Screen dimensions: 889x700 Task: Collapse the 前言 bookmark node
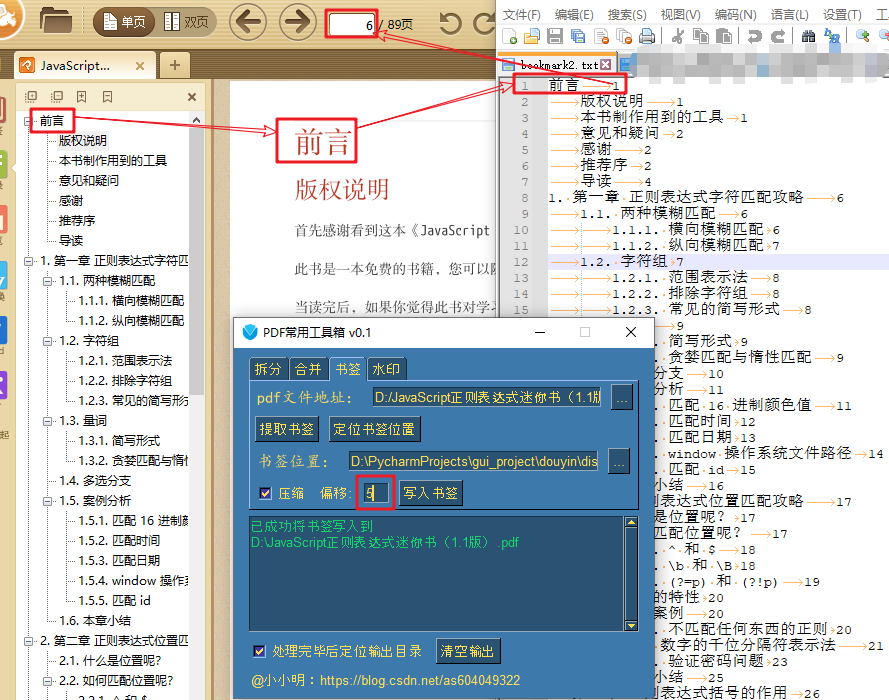click(28, 121)
